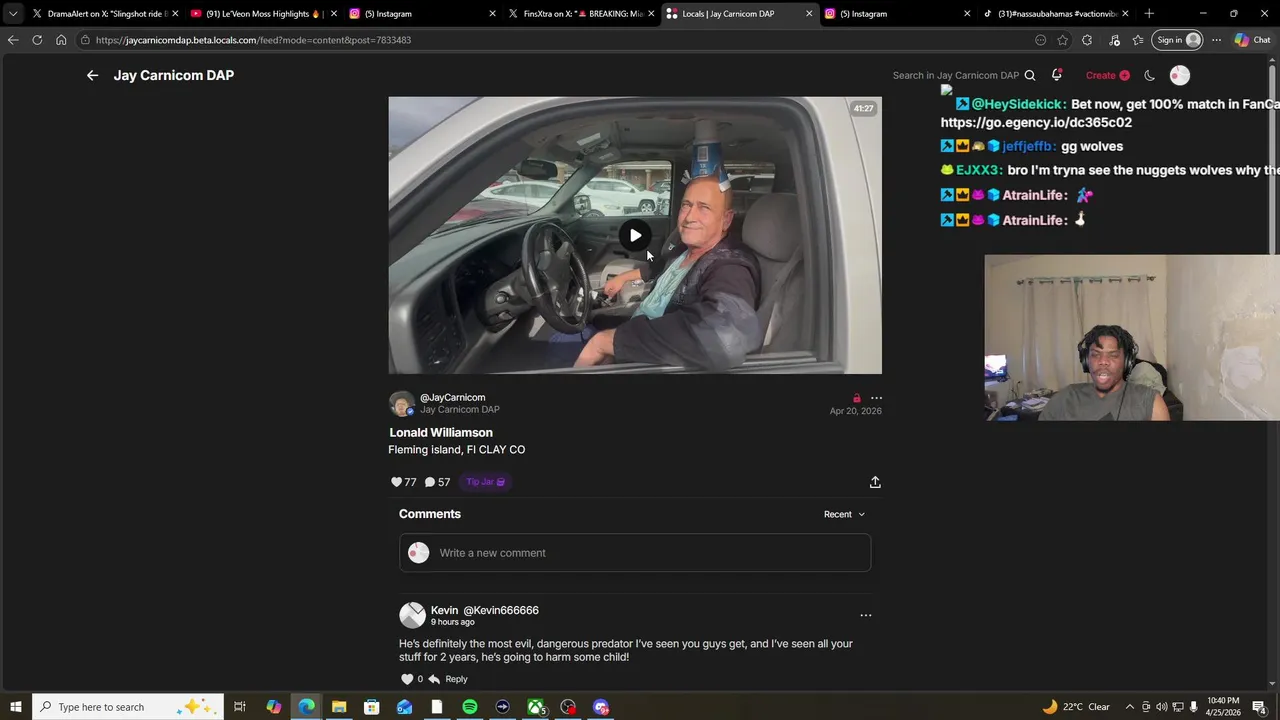Open the egency.io link in chat overlay

click(1036, 122)
